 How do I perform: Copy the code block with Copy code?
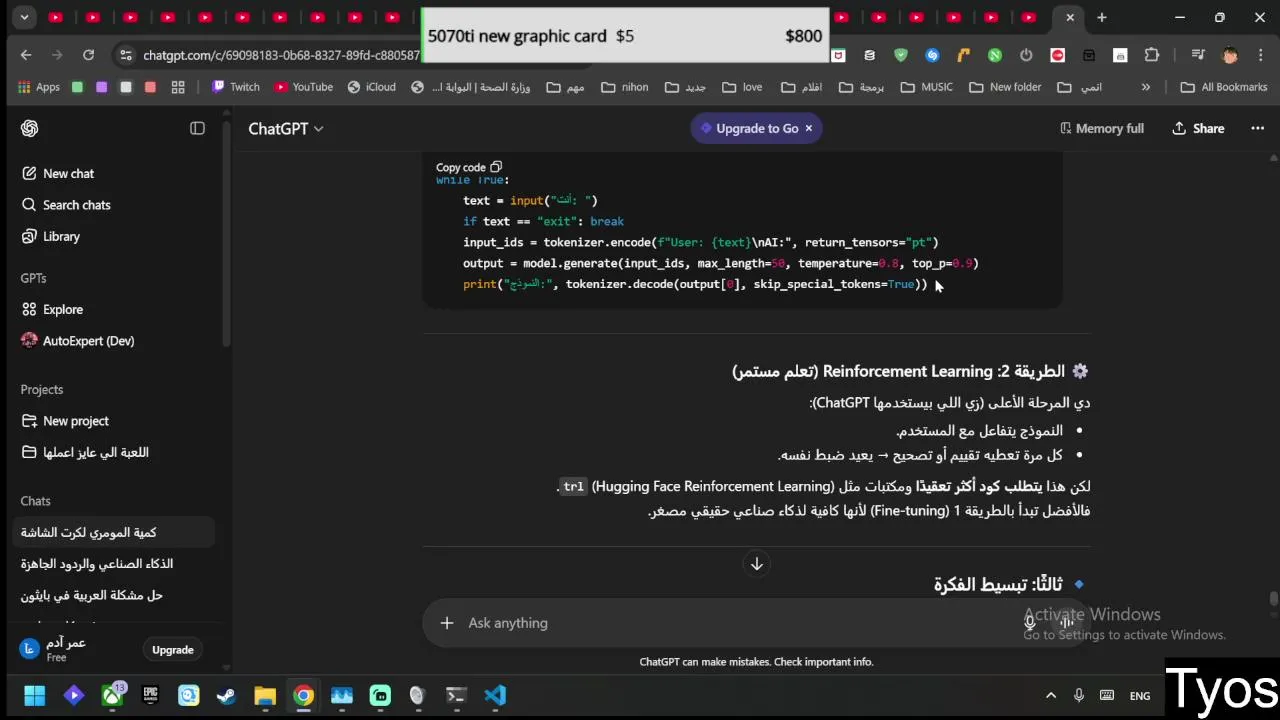pos(469,167)
